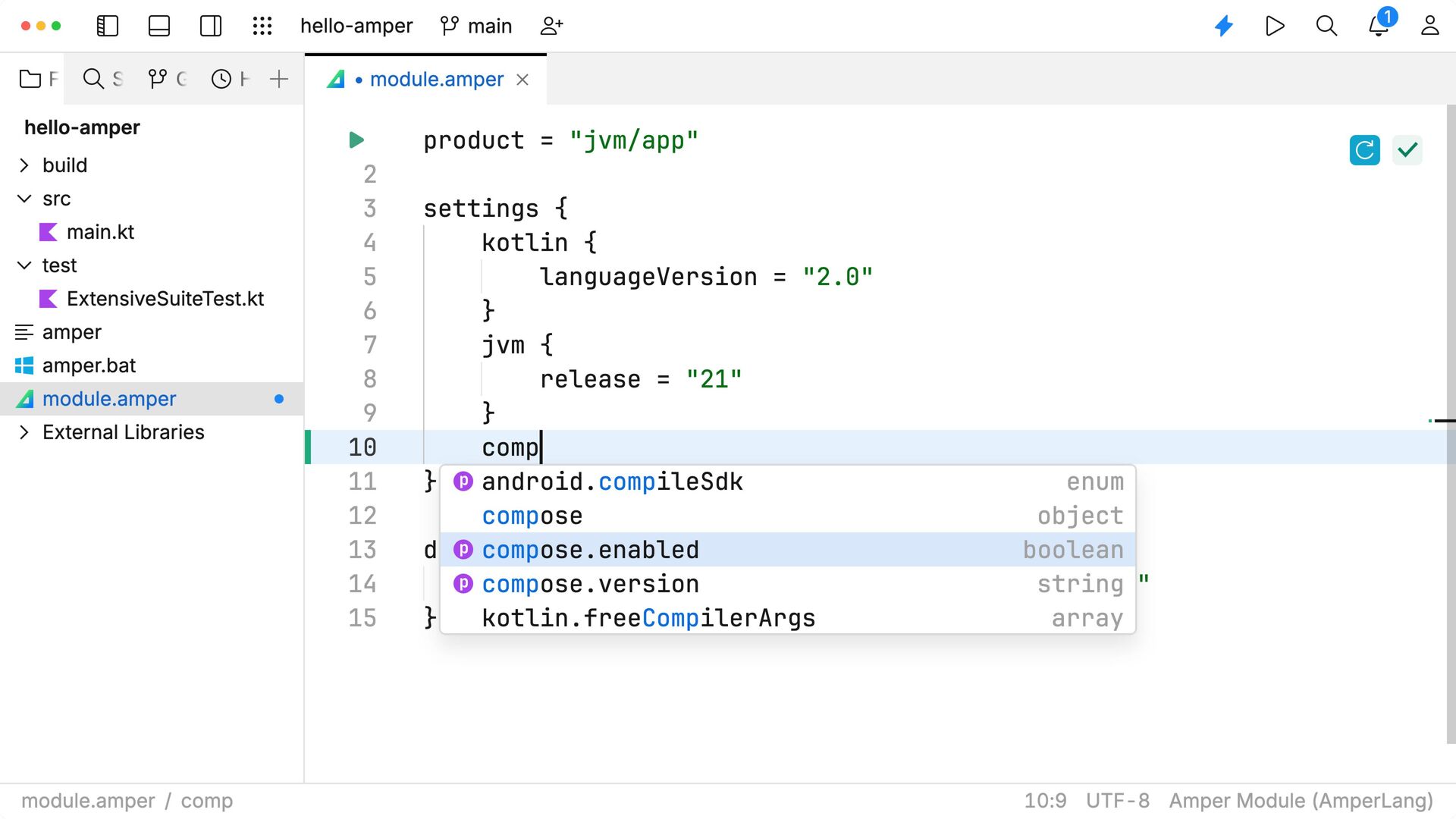
Task: Choose android.compileSdk completion suggestion
Action: click(x=787, y=482)
